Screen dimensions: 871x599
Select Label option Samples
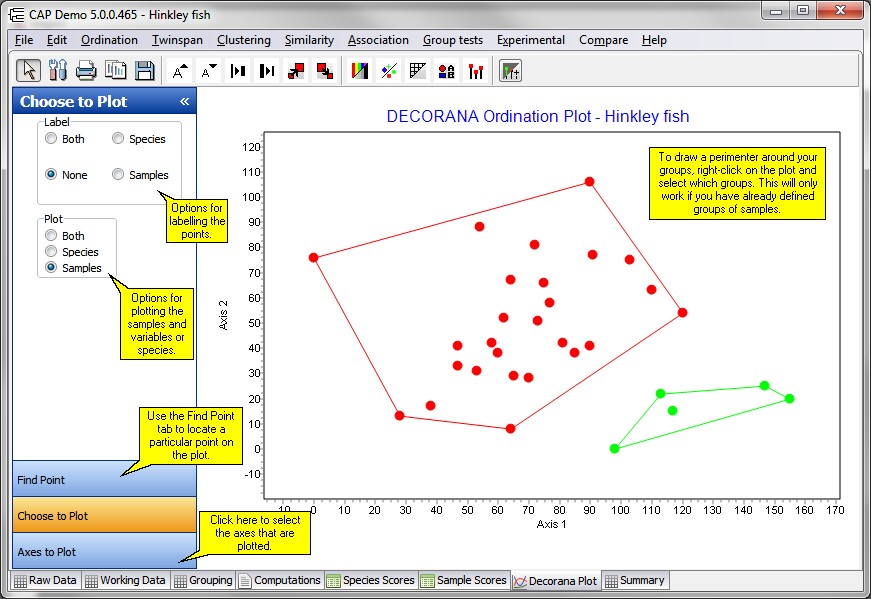[x=140, y=174]
